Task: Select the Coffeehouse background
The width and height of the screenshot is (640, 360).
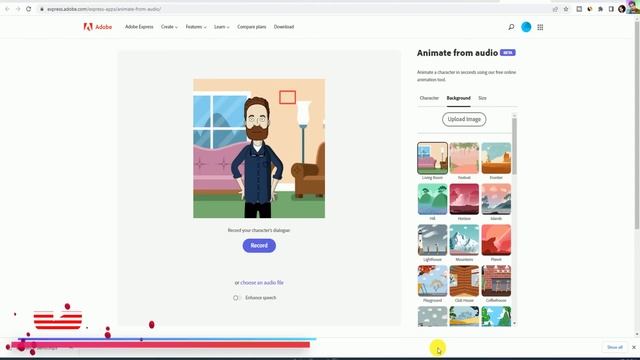Action: click(x=496, y=281)
